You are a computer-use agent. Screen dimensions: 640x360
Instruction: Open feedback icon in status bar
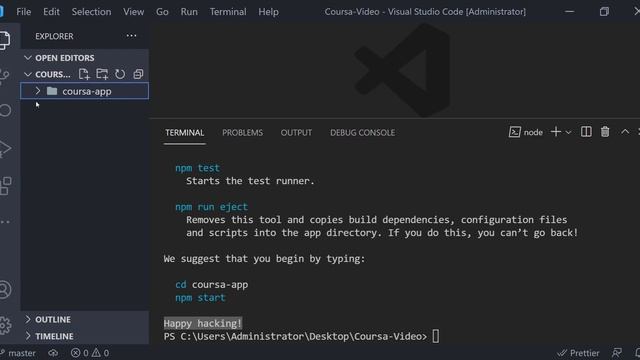coord(617,353)
